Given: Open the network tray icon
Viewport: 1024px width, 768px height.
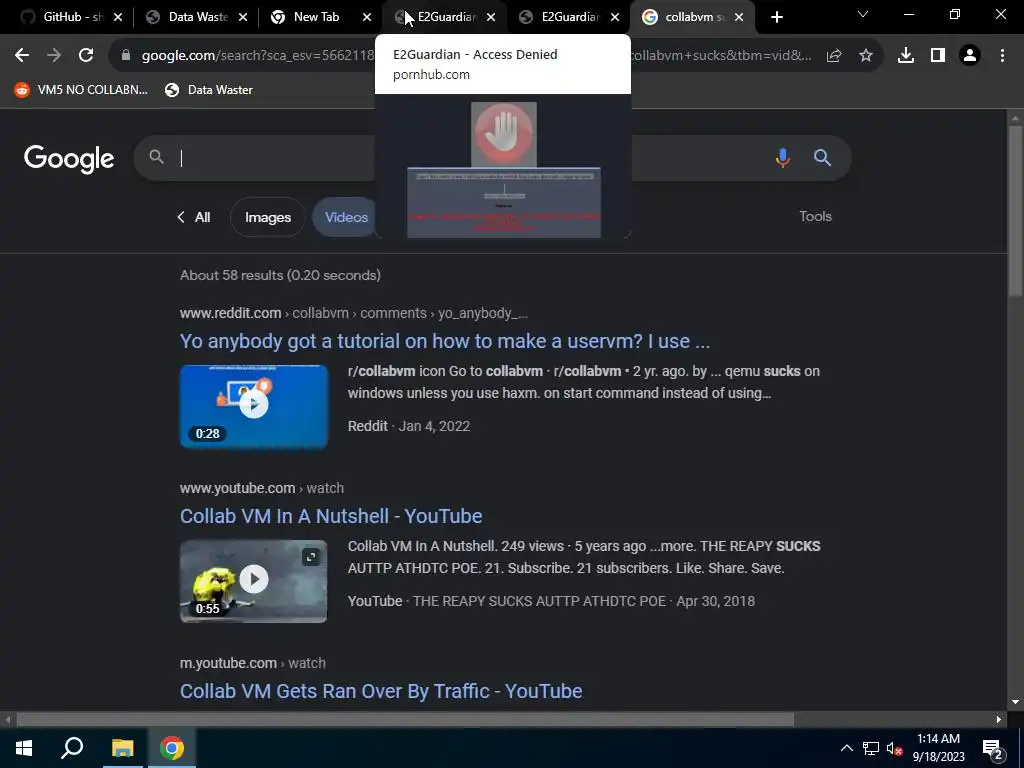Looking at the screenshot, I should pyautogui.click(x=871, y=748).
